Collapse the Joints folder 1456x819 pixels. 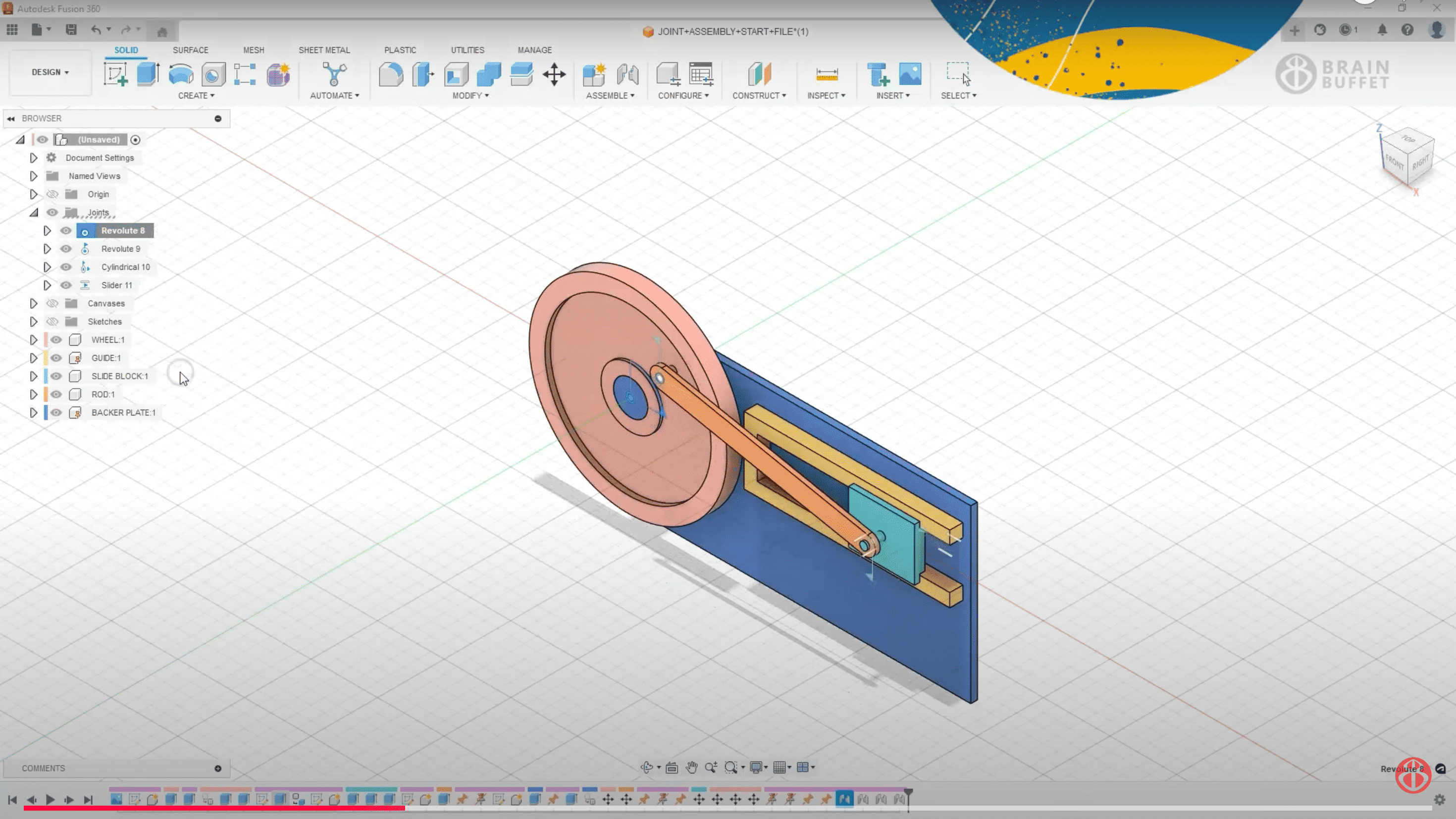(33, 212)
